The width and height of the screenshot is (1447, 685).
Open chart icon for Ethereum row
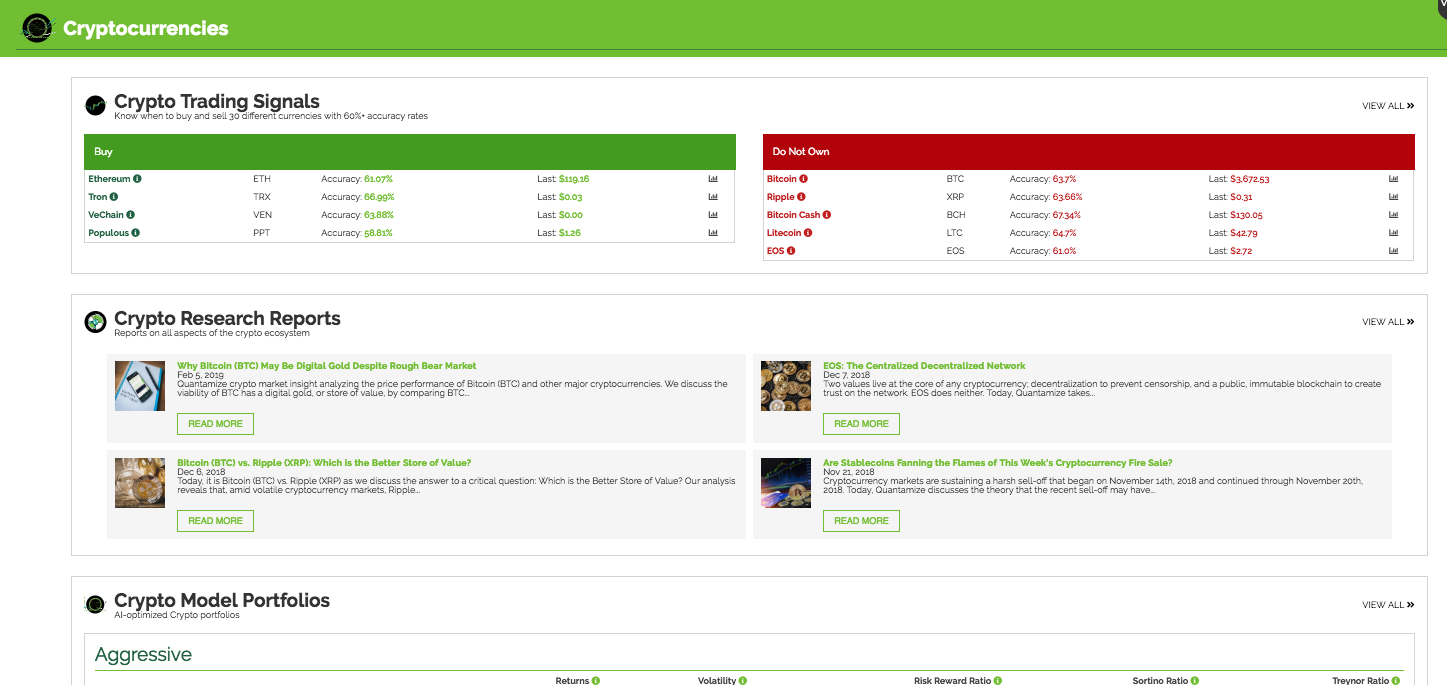[713, 179]
